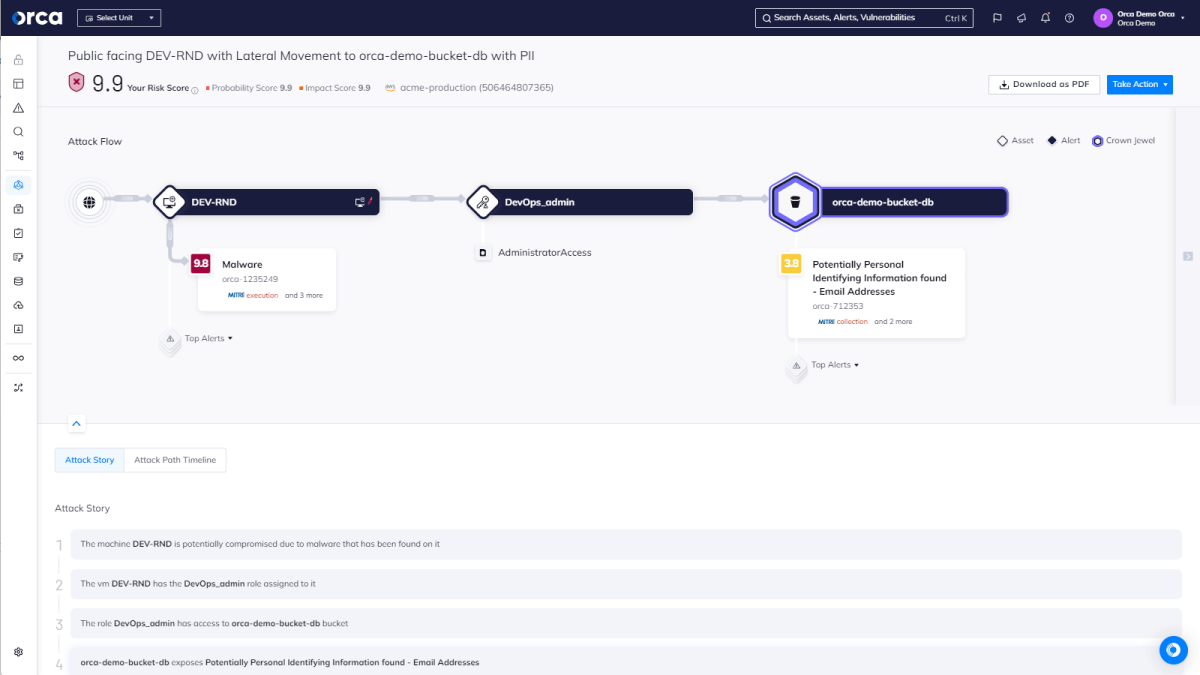Image resolution: width=1200 pixels, height=675 pixels.
Task: Click the Probability Score 9.9 label
Action: coord(249,88)
